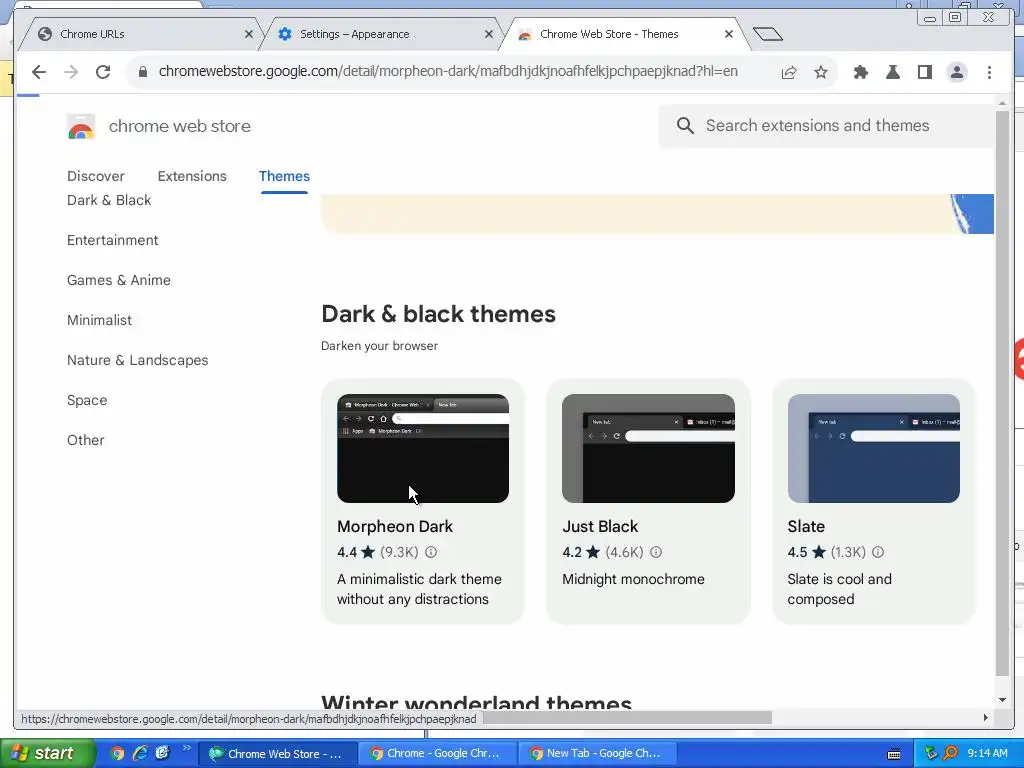Click the forward navigation arrow
This screenshot has width=1024, height=768.
point(71,72)
